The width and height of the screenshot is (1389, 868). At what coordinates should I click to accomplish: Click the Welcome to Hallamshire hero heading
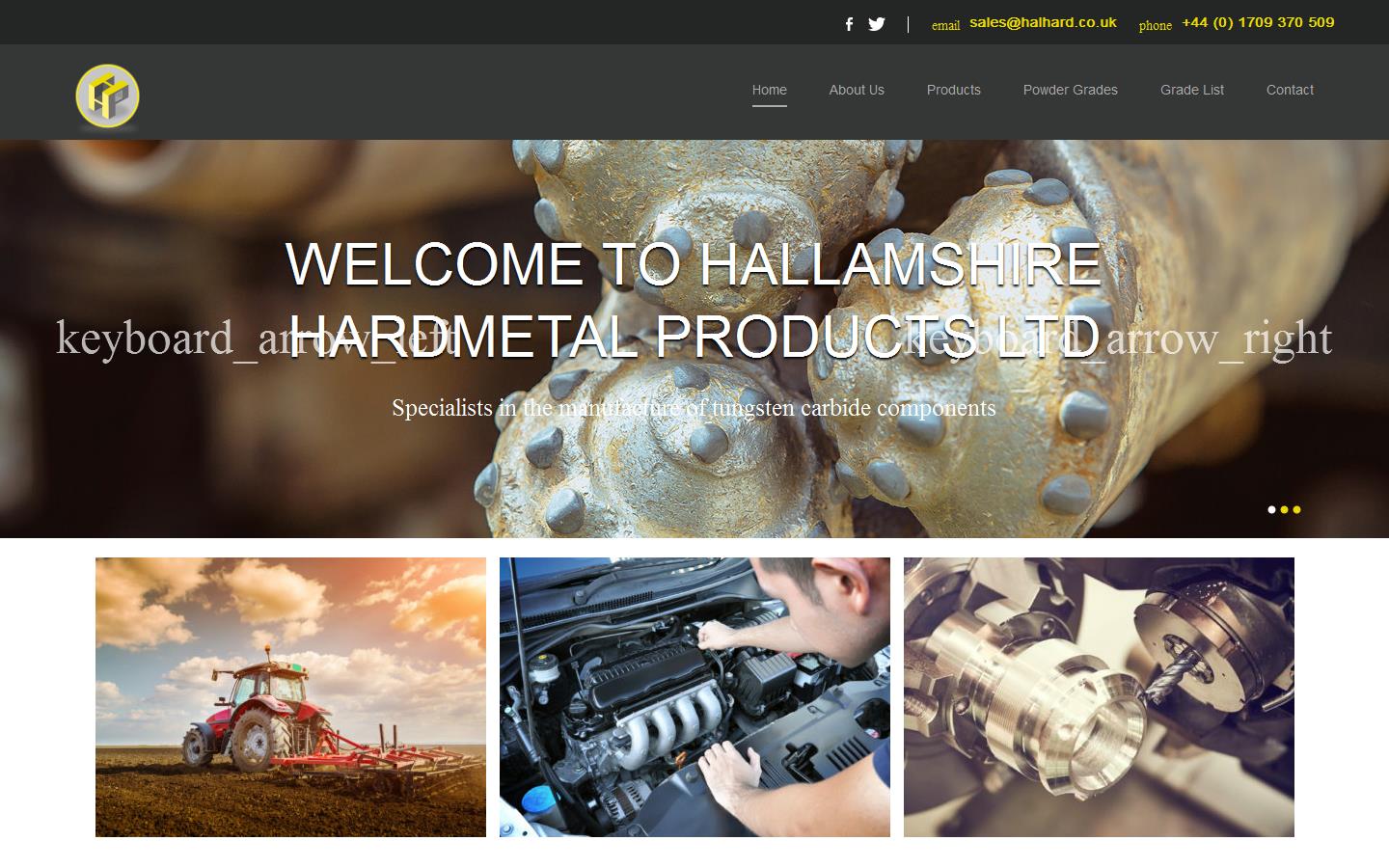click(x=694, y=264)
